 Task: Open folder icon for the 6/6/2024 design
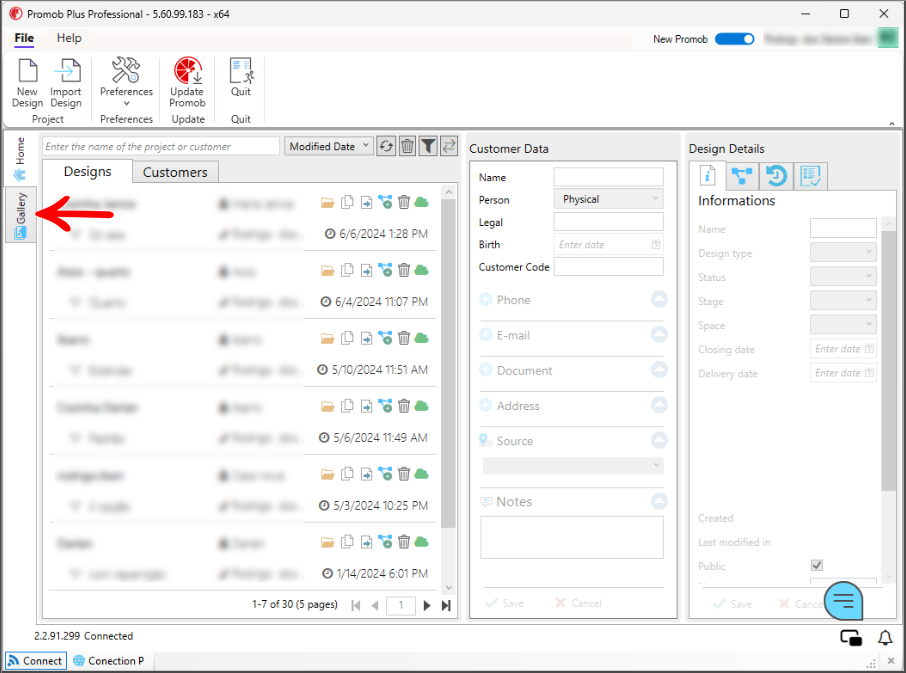click(328, 203)
